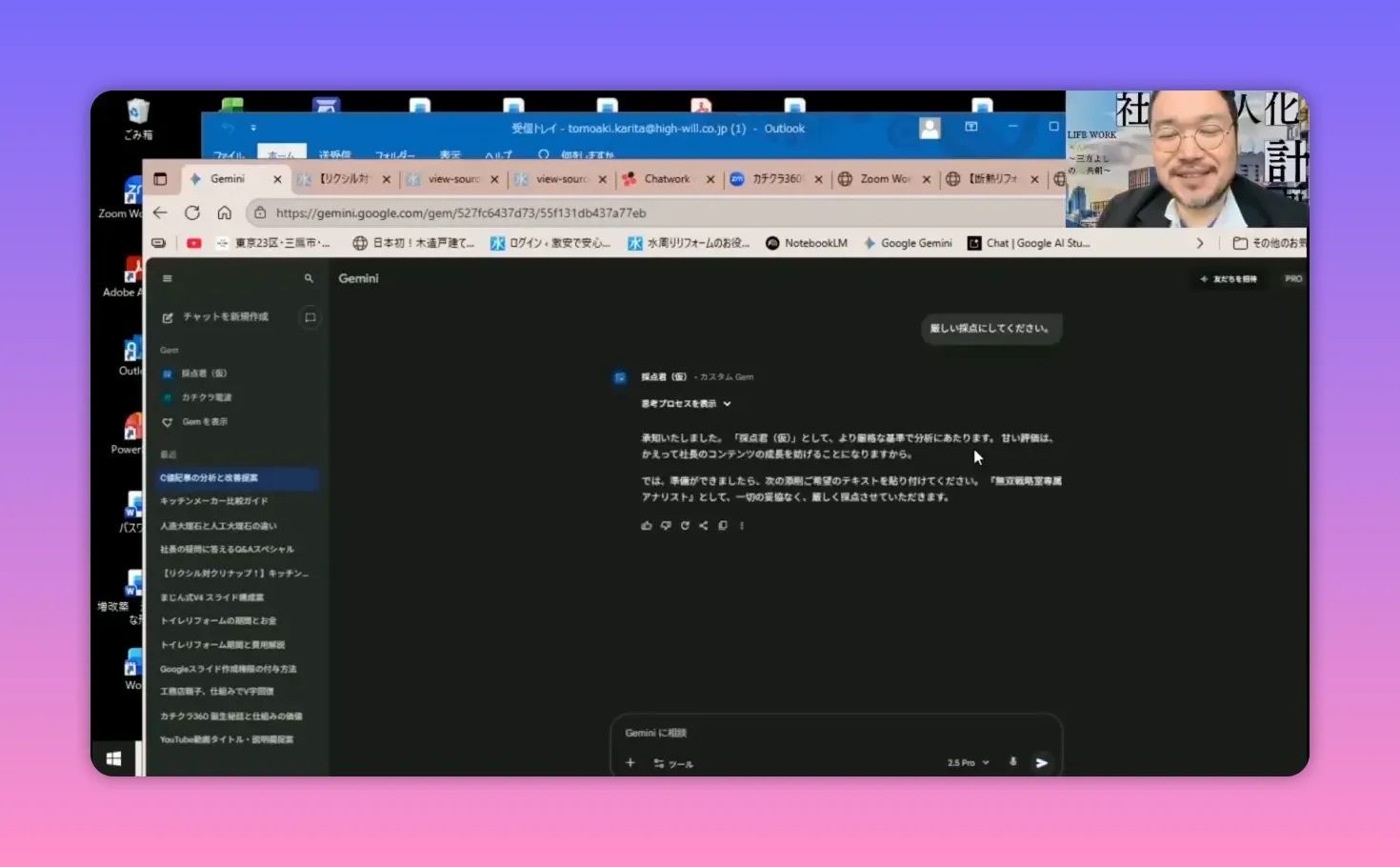
Task: Expand the 思考プロセスを表示 thinking process
Action: (x=685, y=403)
